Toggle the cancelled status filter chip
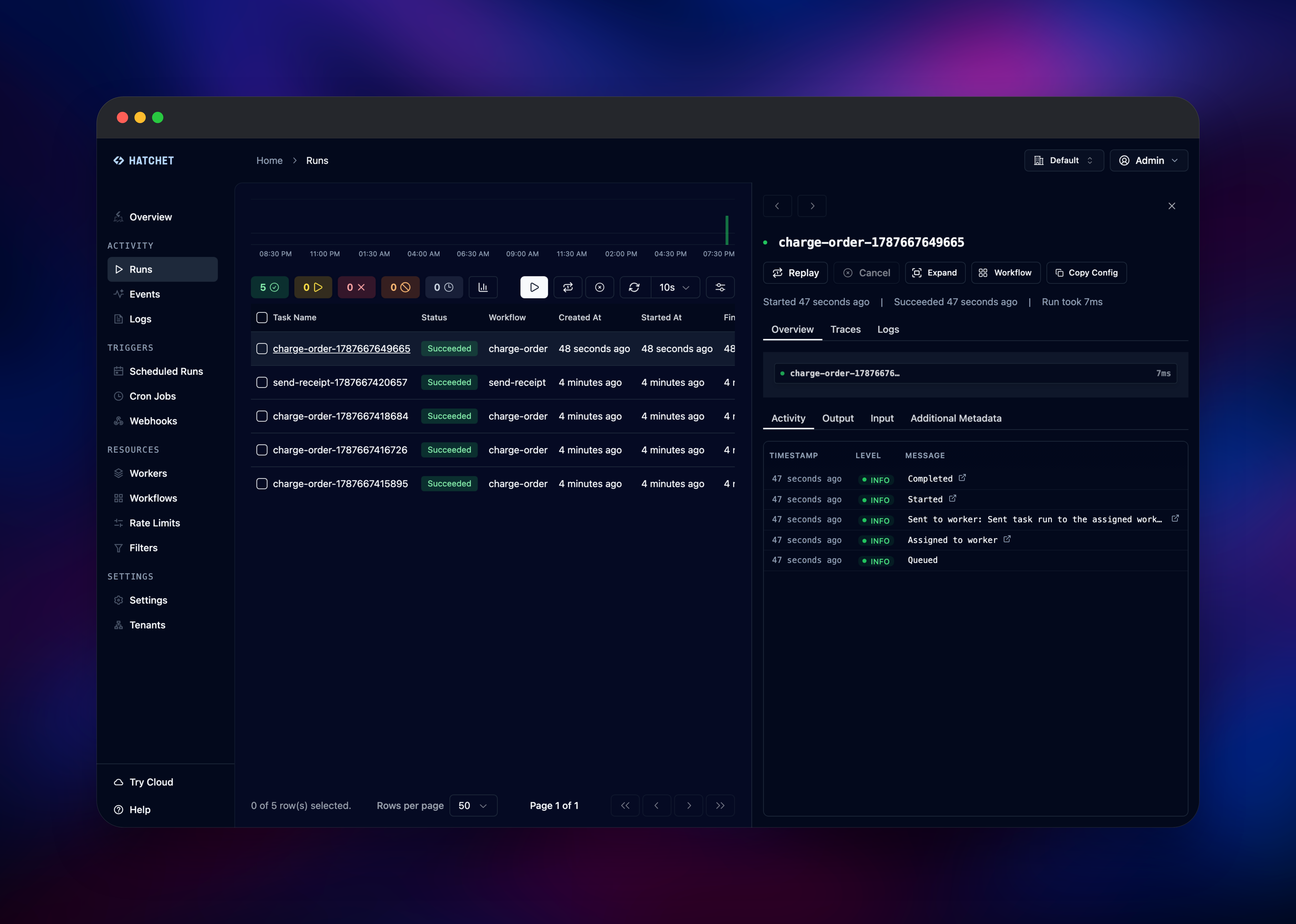 coord(400,287)
